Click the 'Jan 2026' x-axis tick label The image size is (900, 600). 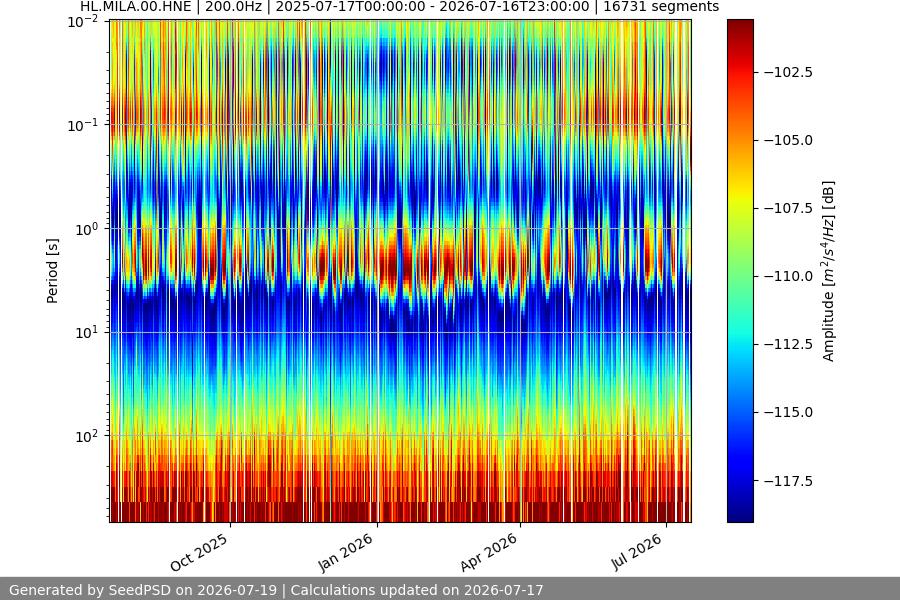pyautogui.click(x=346, y=553)
